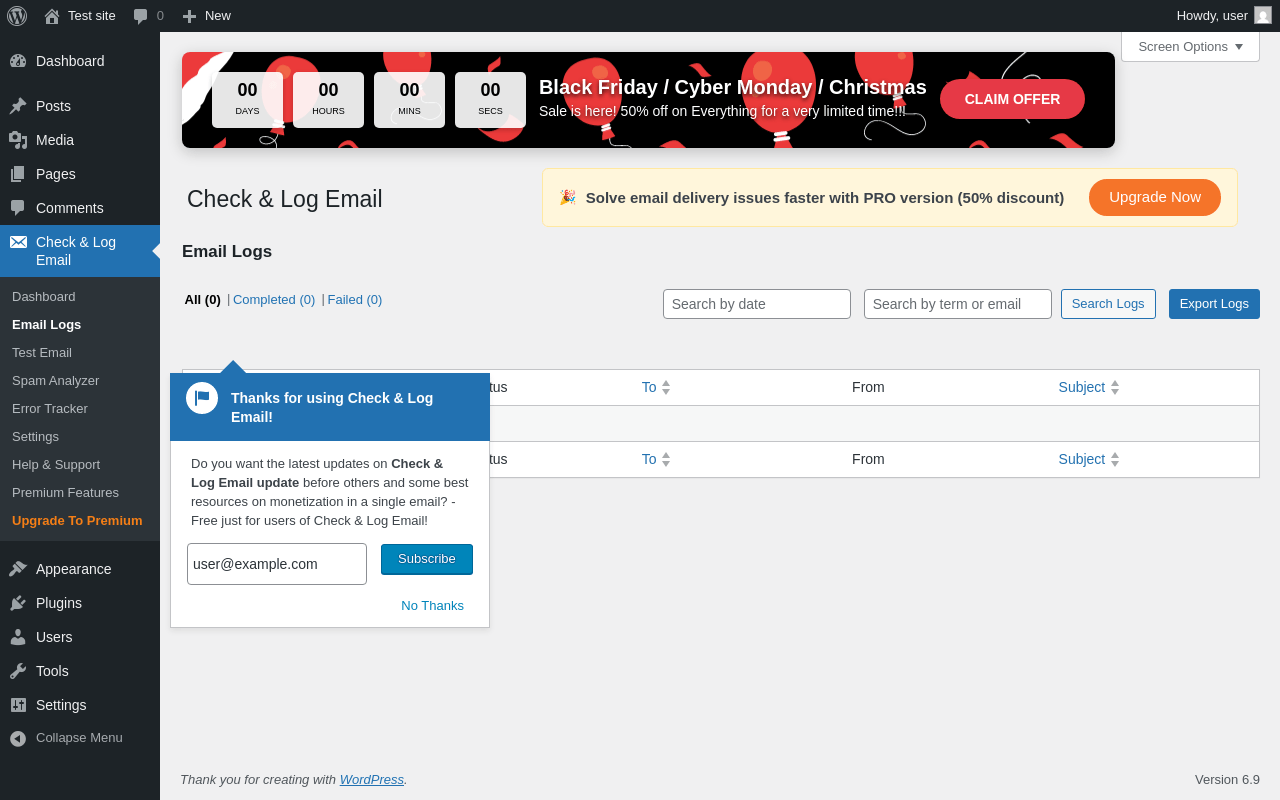Open Spam Analyzer submenu item
This screenshot has width=1280, height=800.
coord(56,381)
